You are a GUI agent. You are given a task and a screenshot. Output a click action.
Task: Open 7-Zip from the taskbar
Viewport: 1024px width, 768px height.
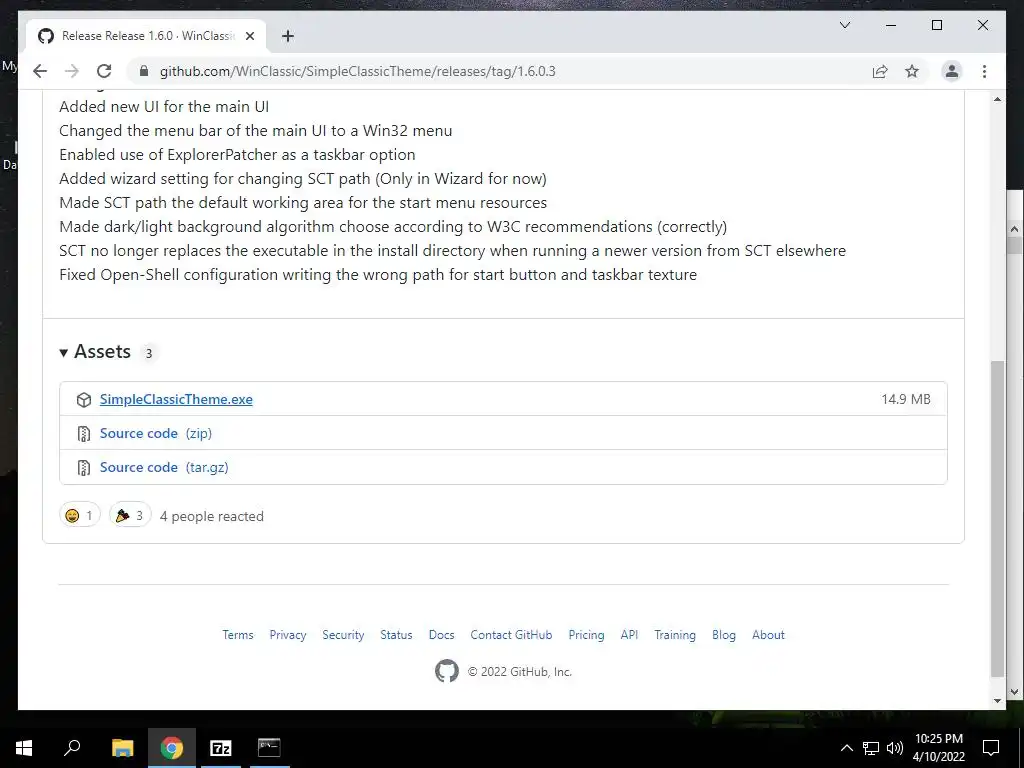coord(221,748)
